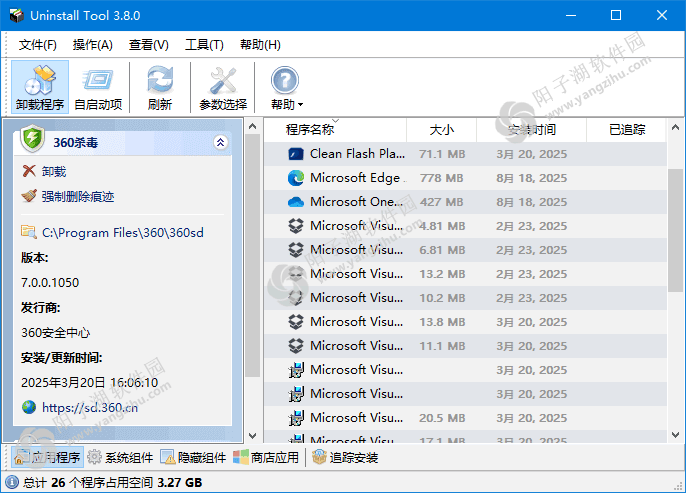The height and width of the screenshot is (493, 686).
Task: Click the program list scrollbar down arrow
Action: 676,435
